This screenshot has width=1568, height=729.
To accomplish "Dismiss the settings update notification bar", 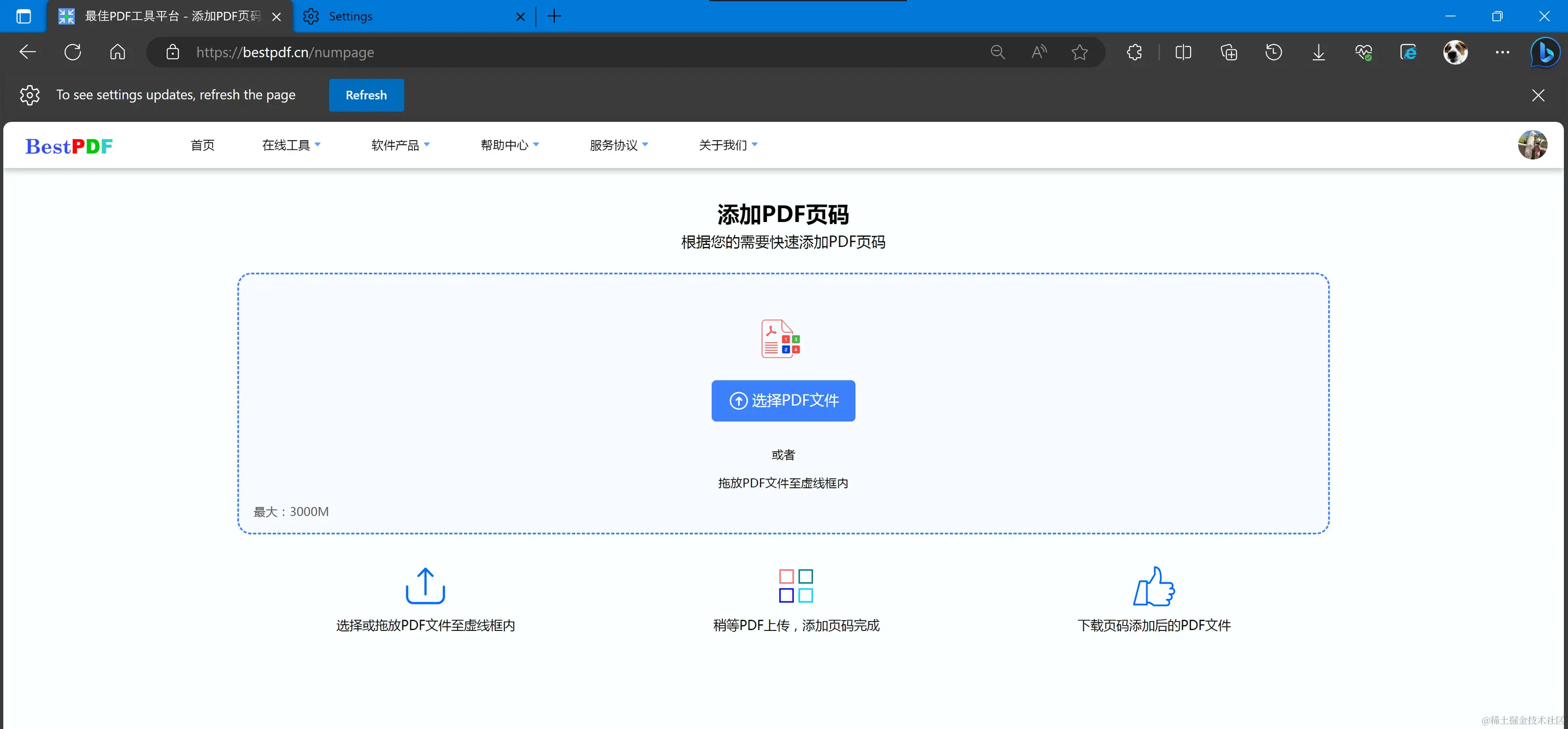I will [x=1537, y=95].
